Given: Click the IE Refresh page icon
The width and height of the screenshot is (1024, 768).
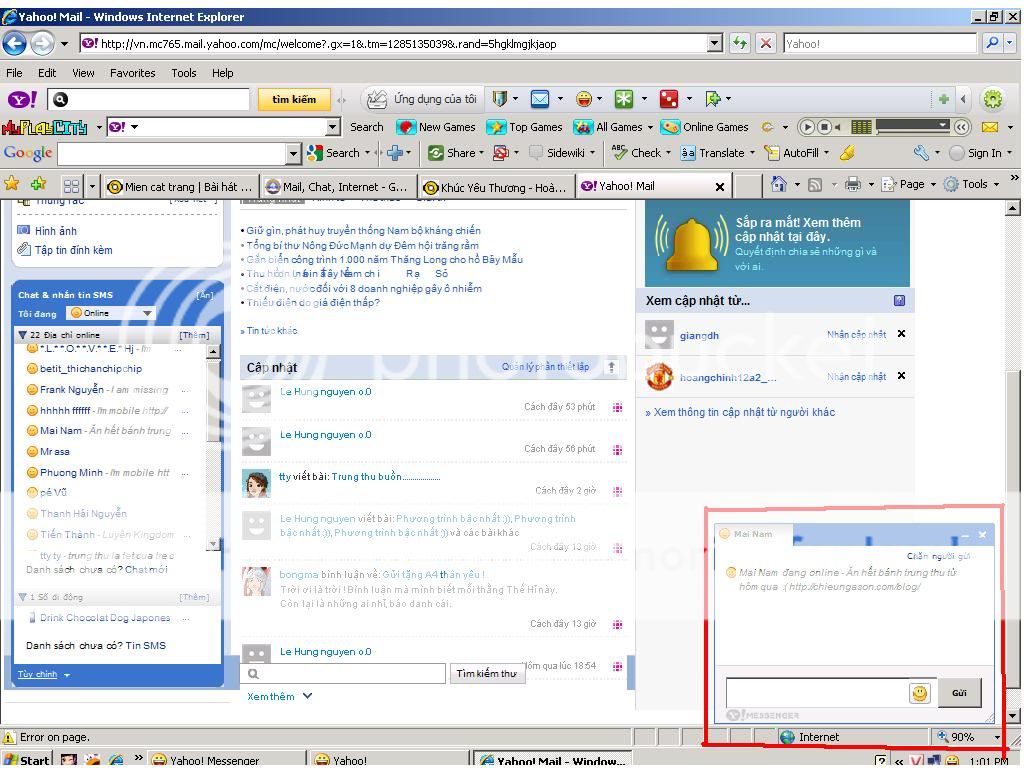Looking at the screenshot, I should [739, 43].
